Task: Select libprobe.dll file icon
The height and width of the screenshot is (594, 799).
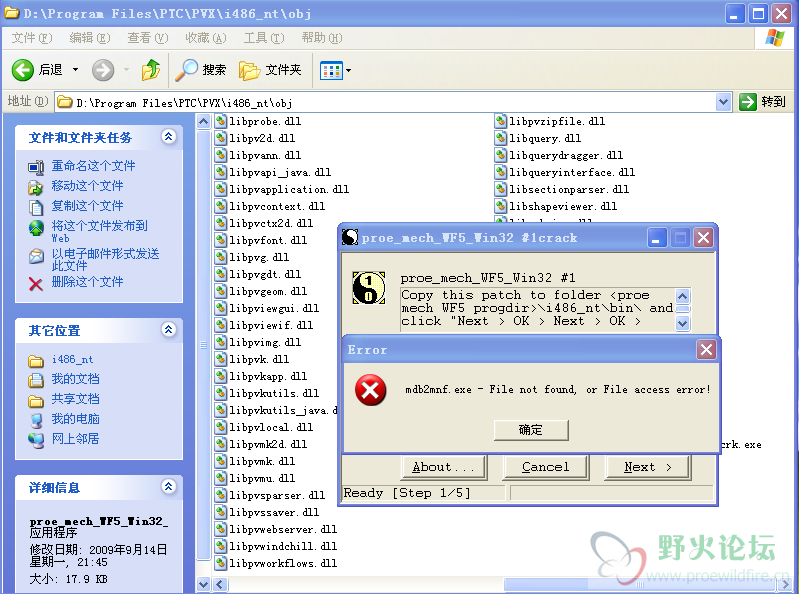Action: (x=220, y=121)
